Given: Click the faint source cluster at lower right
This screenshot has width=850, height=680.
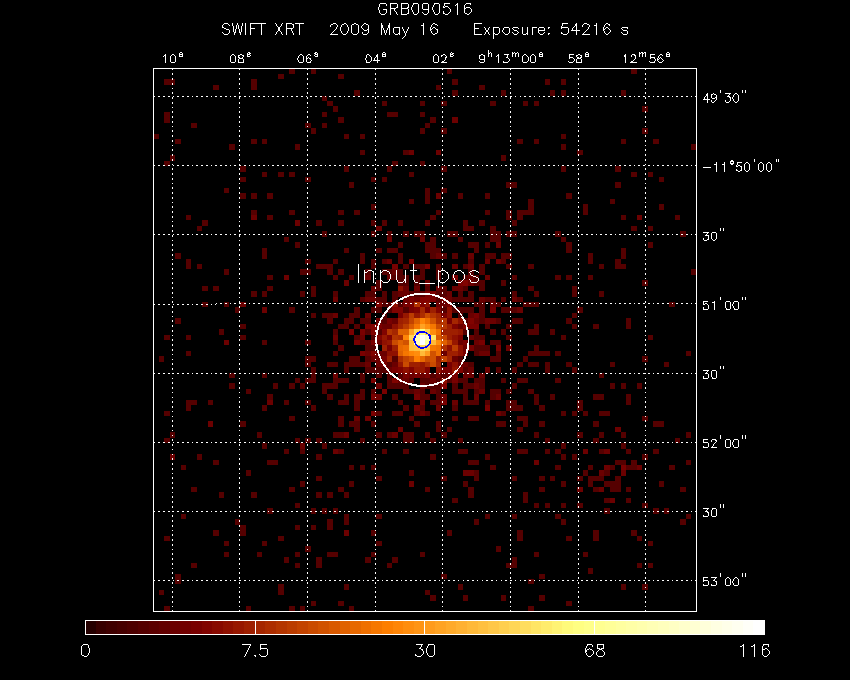Looking at the screenshot, I should click(608, 481).
